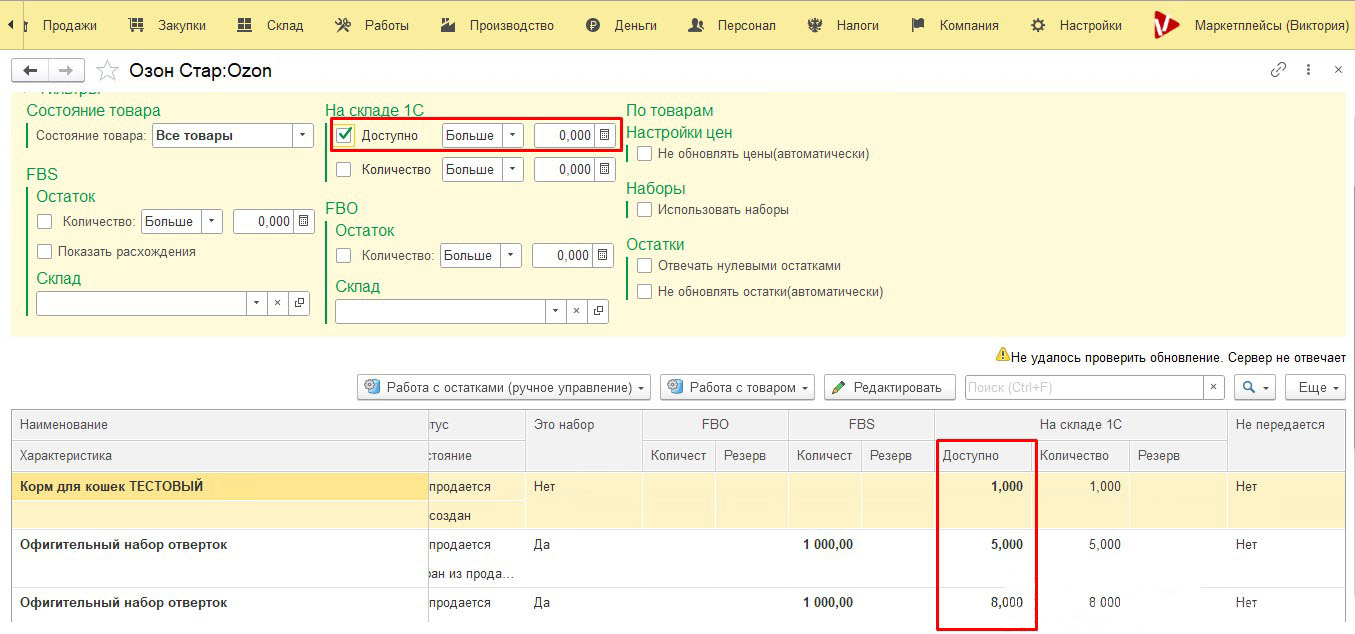Screen dimensions: 1355x634
Task: Enable the FBS Количество checkbox
Action: coord(44,221)
